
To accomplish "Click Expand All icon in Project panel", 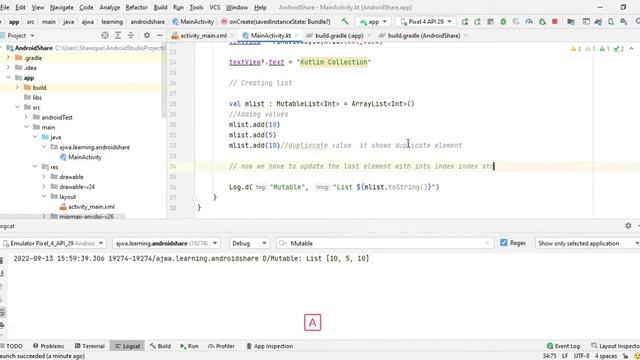I will coord(118,36).
